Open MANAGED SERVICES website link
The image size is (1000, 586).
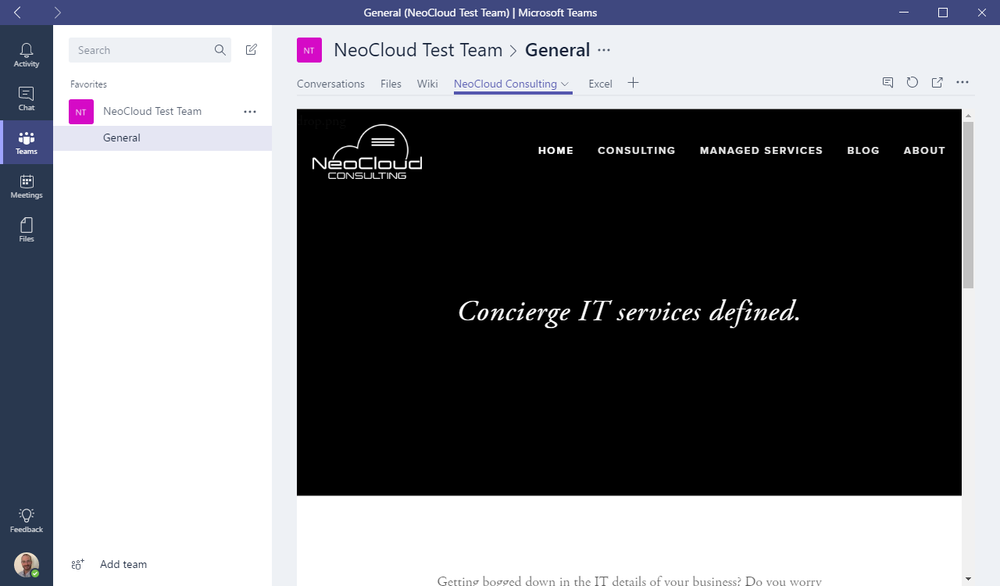(x=761, y=150)
